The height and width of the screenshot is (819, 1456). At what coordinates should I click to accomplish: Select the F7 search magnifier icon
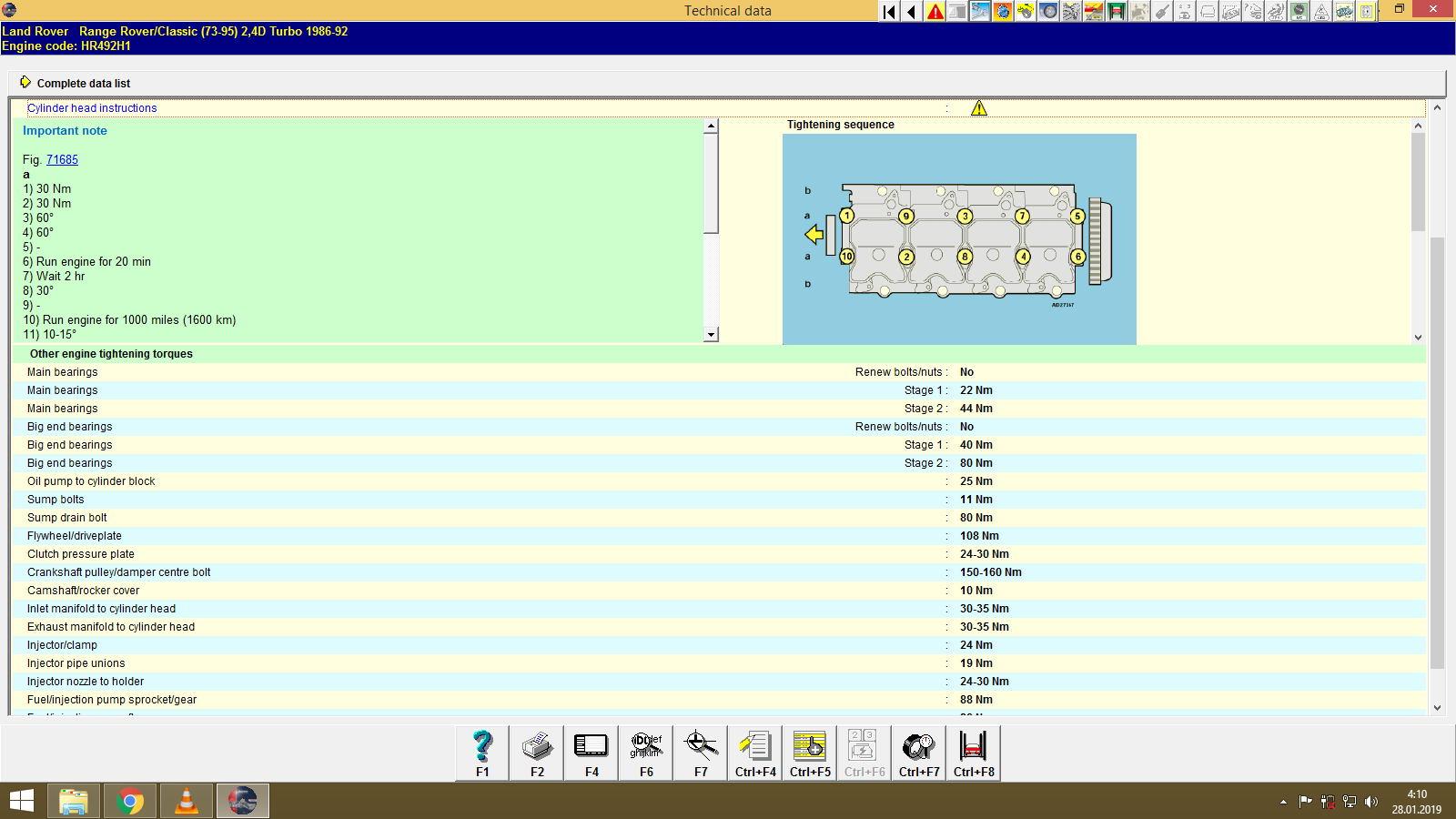pos(700,753)
